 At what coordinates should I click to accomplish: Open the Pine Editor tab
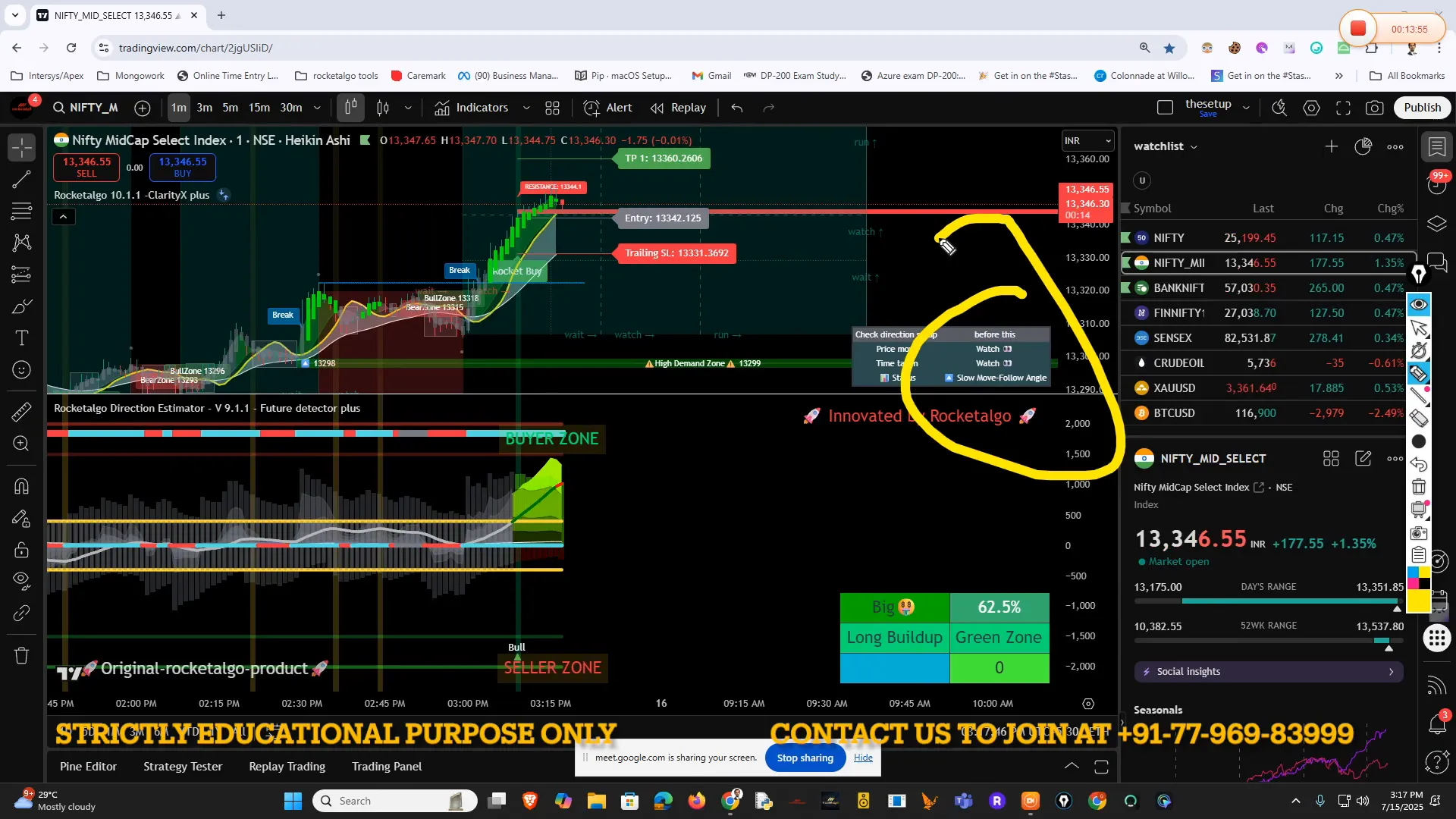[88, 766]
